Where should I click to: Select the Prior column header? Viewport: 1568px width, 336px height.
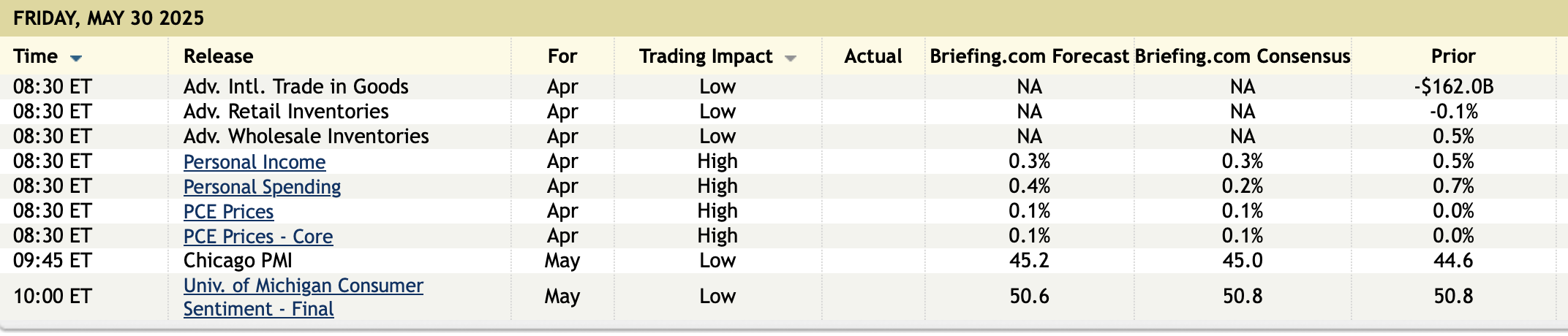coord(1452,56)
